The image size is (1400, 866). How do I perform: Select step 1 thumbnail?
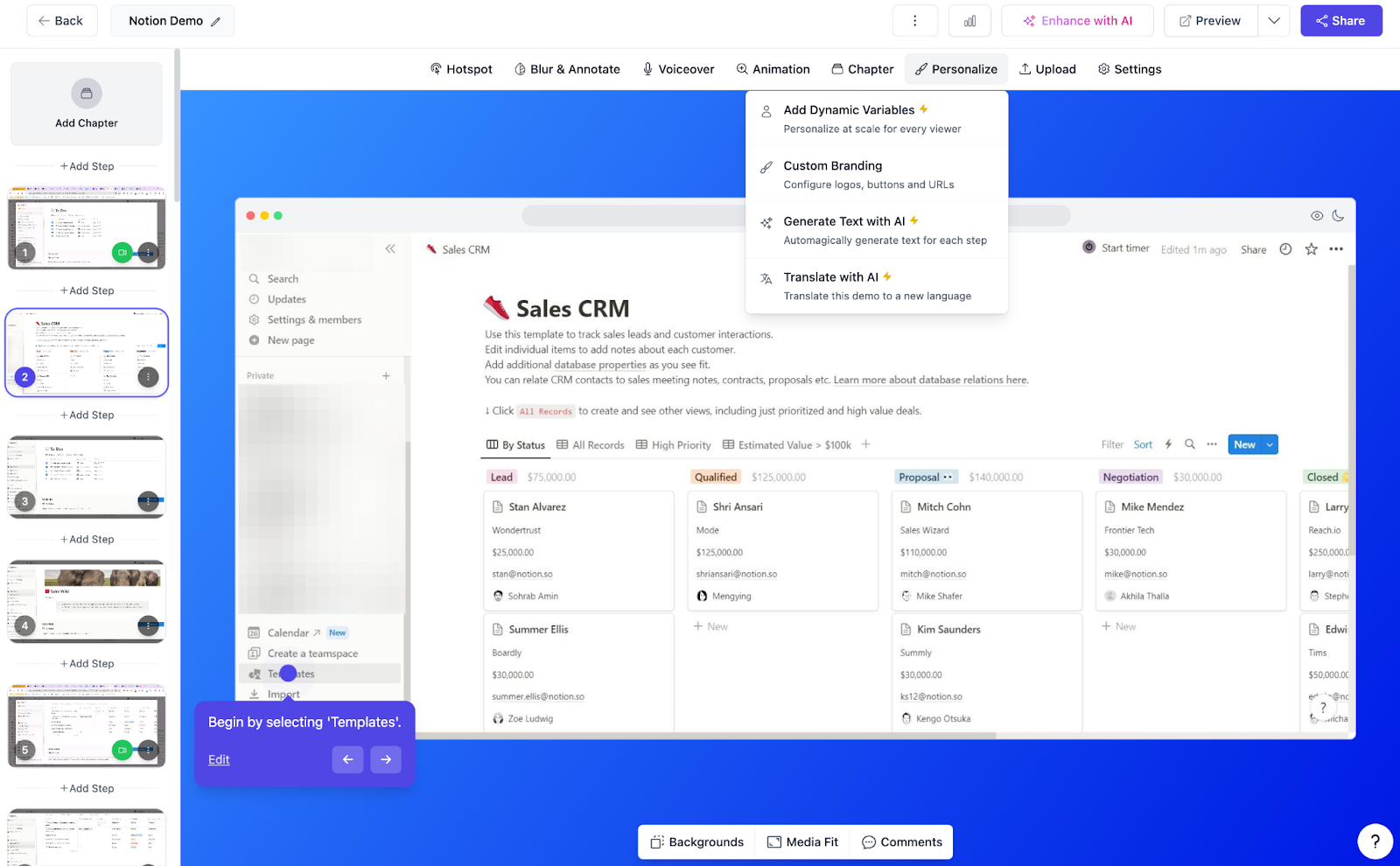(87, 228)
